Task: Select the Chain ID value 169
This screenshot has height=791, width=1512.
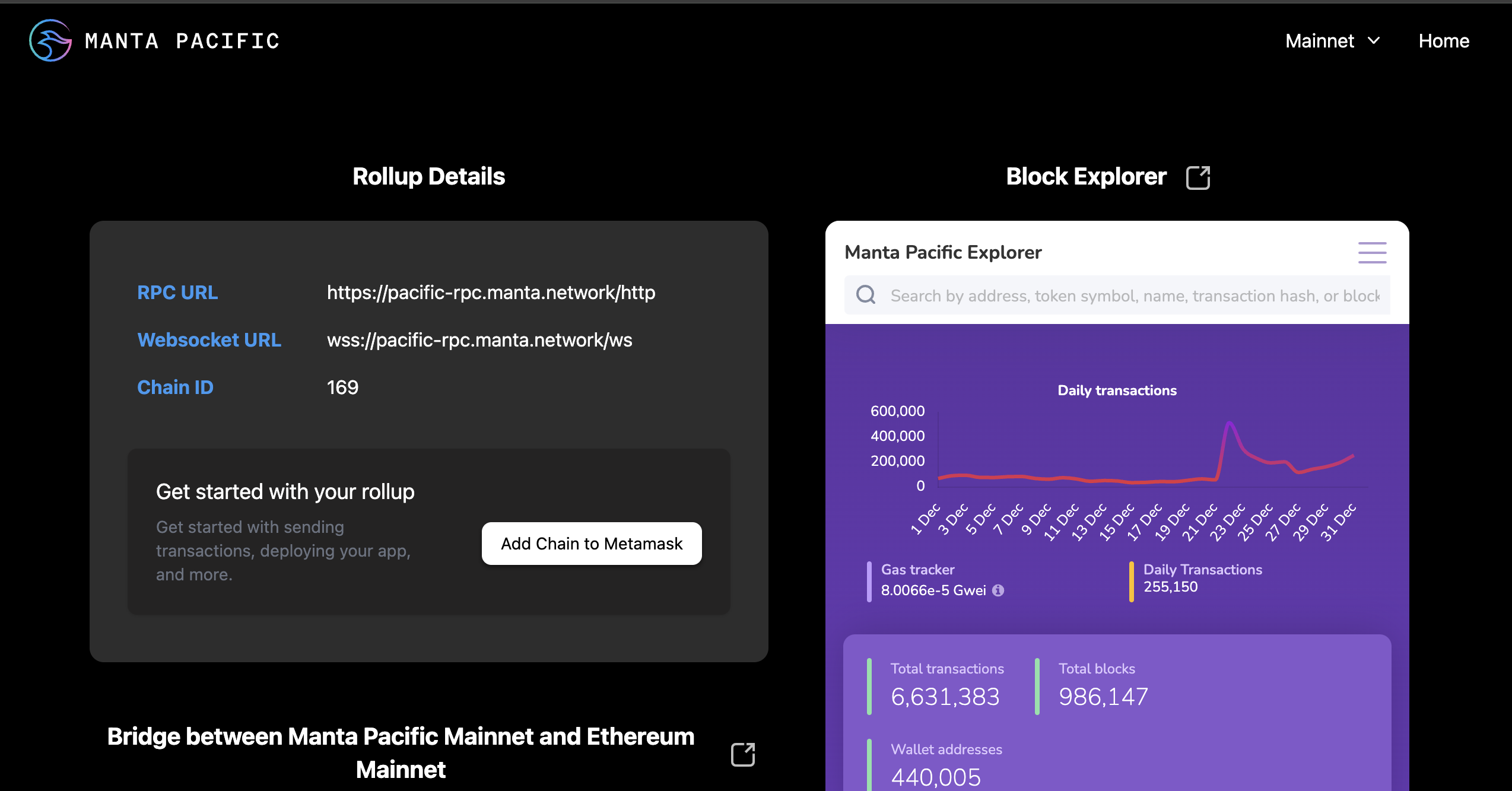Action: tap(342, 387)
